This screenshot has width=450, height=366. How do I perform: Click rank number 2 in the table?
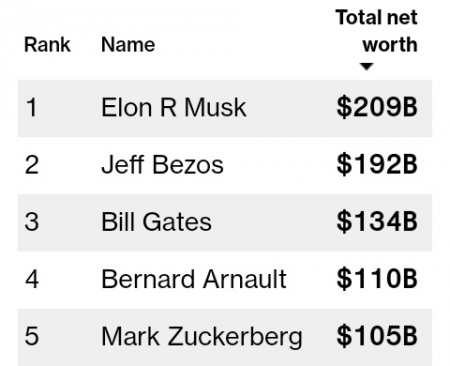(32, 165)
